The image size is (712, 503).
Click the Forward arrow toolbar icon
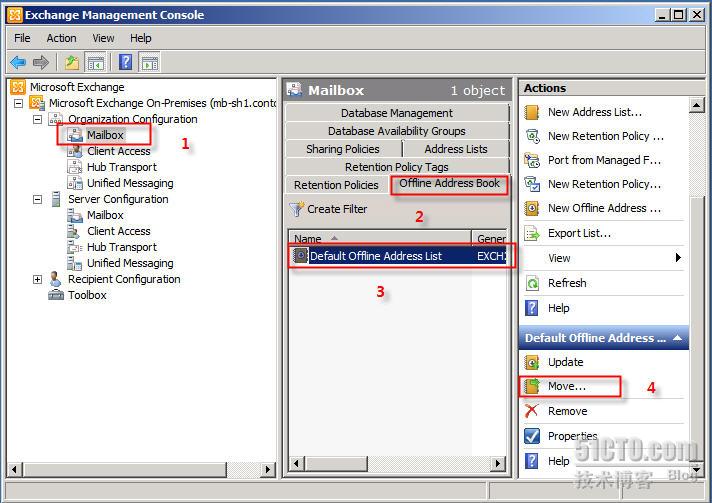click(41, 62)
